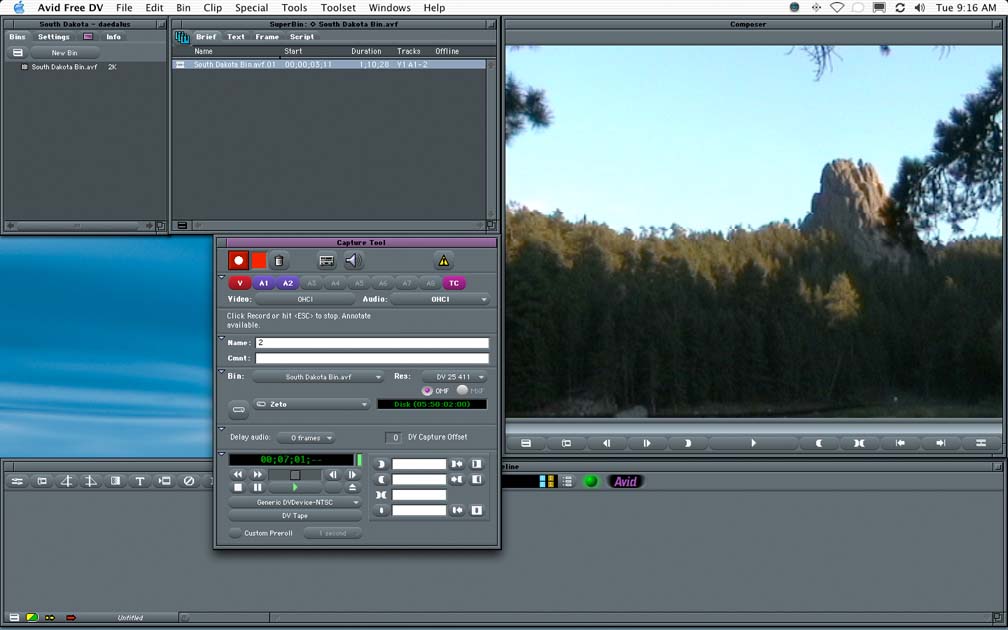
Task: Switch to the Script tab in SuperBin
Action: point(302,37)
